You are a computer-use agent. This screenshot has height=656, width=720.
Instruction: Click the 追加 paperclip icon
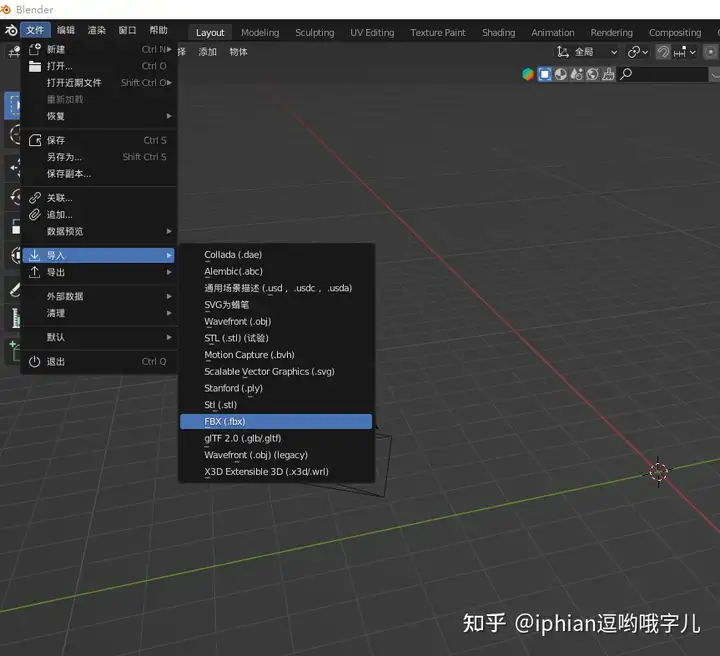click(35, 215)
